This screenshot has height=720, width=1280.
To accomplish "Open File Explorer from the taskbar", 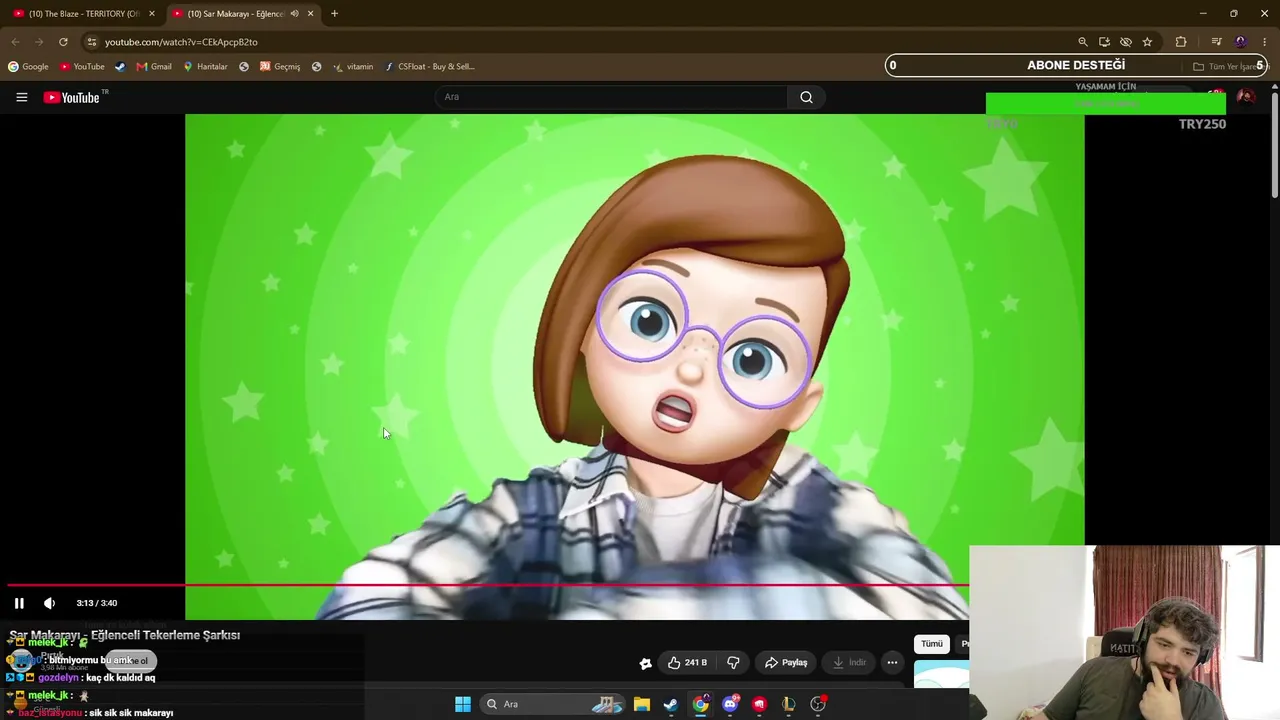I will 642,704.
